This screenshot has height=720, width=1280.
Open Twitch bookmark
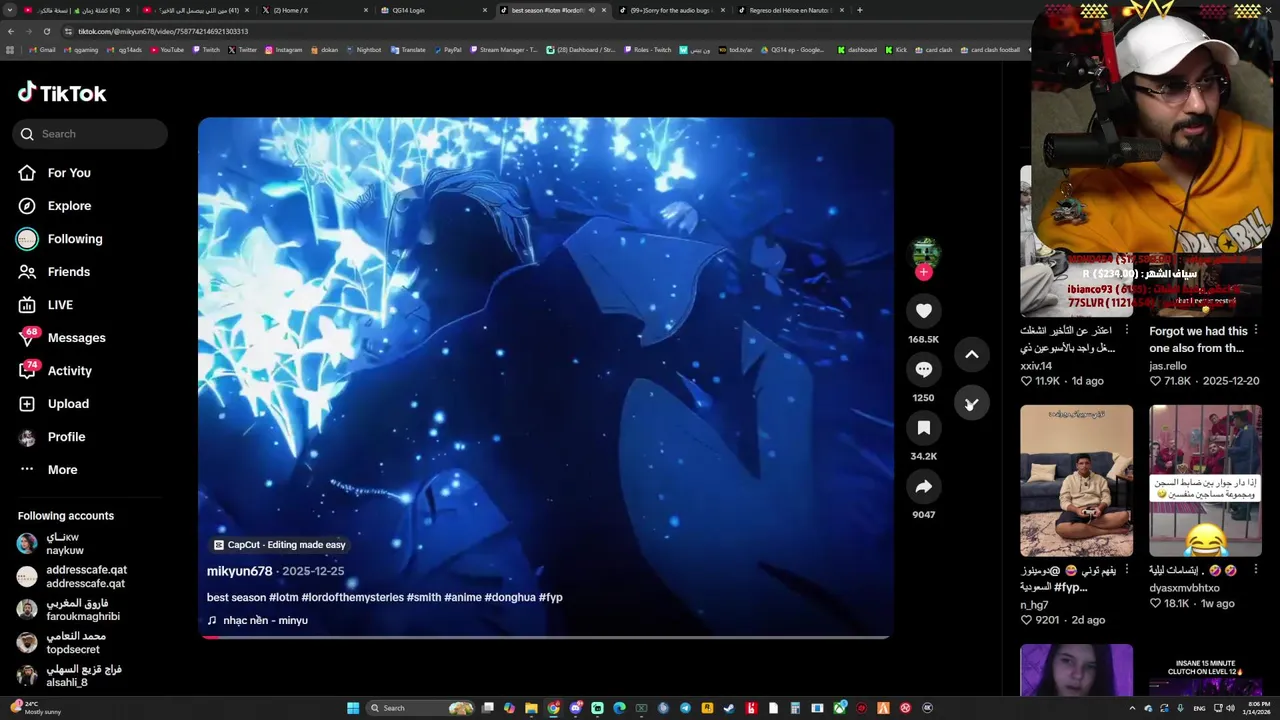click(x=206, y=50)
